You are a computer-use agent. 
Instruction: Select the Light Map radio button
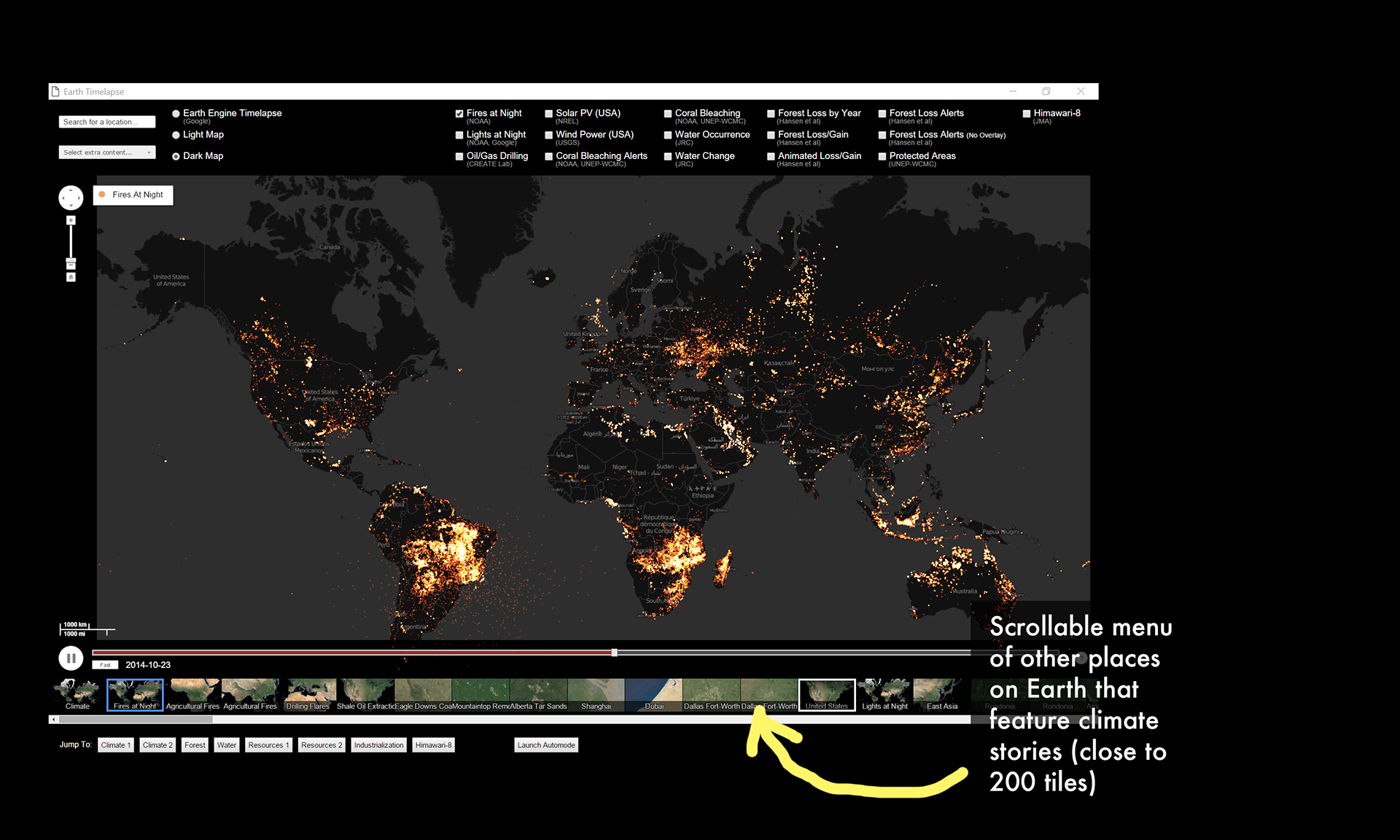click(176, 135)
